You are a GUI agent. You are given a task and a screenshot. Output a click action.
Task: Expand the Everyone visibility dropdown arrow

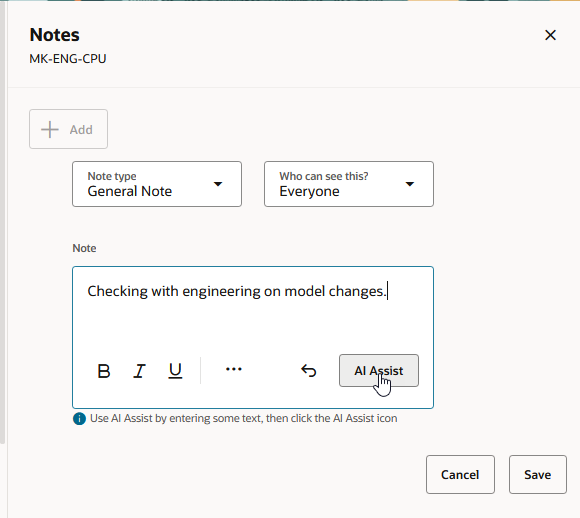[x=410, y=184]
